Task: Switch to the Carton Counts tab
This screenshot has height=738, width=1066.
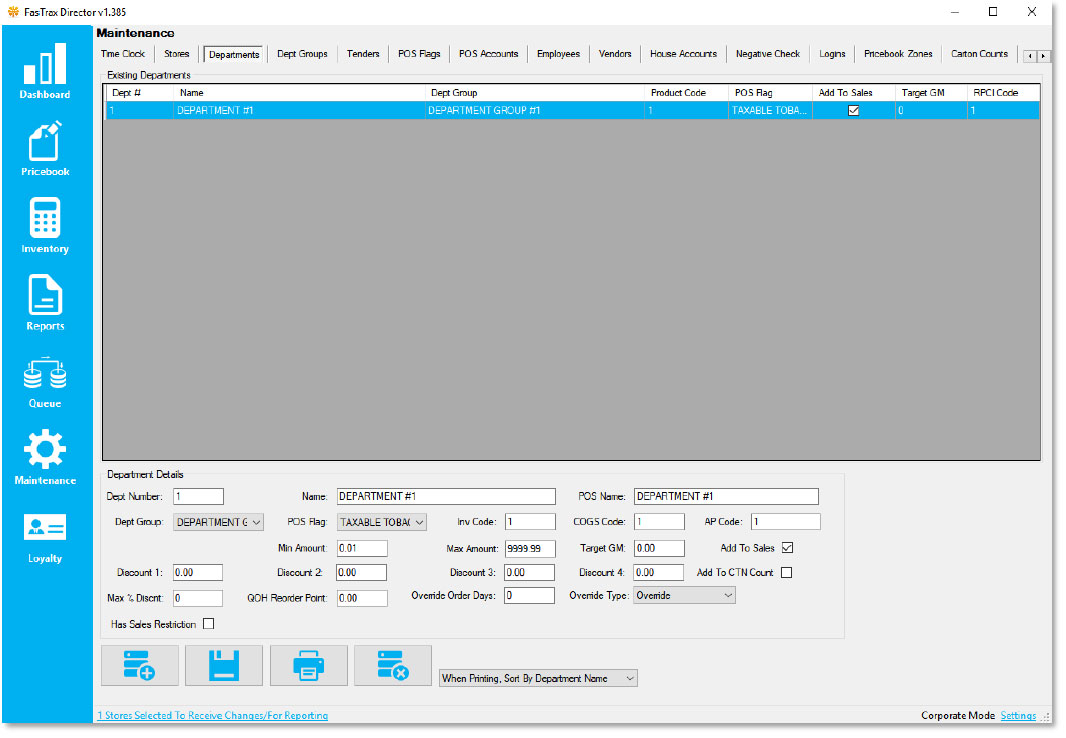Action: click(980, 54)
